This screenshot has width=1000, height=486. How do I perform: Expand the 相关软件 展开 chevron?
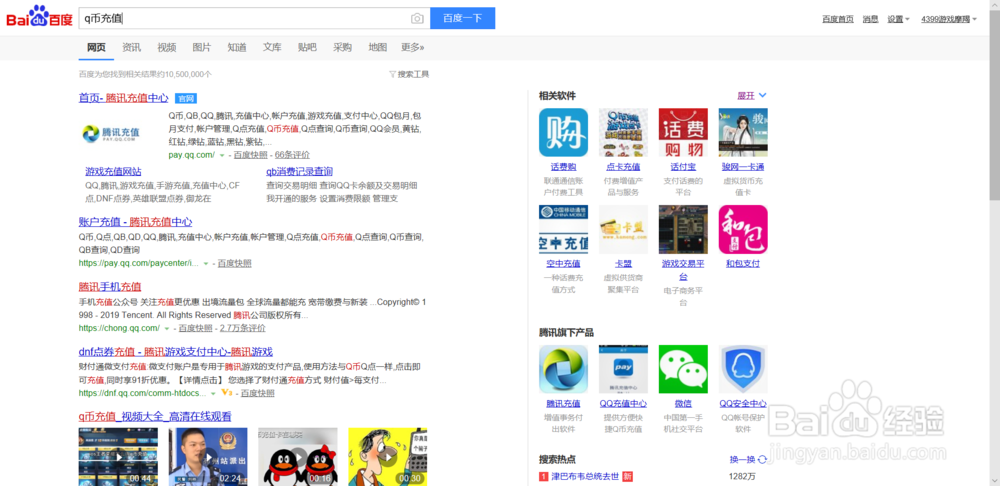pos(762,96)
